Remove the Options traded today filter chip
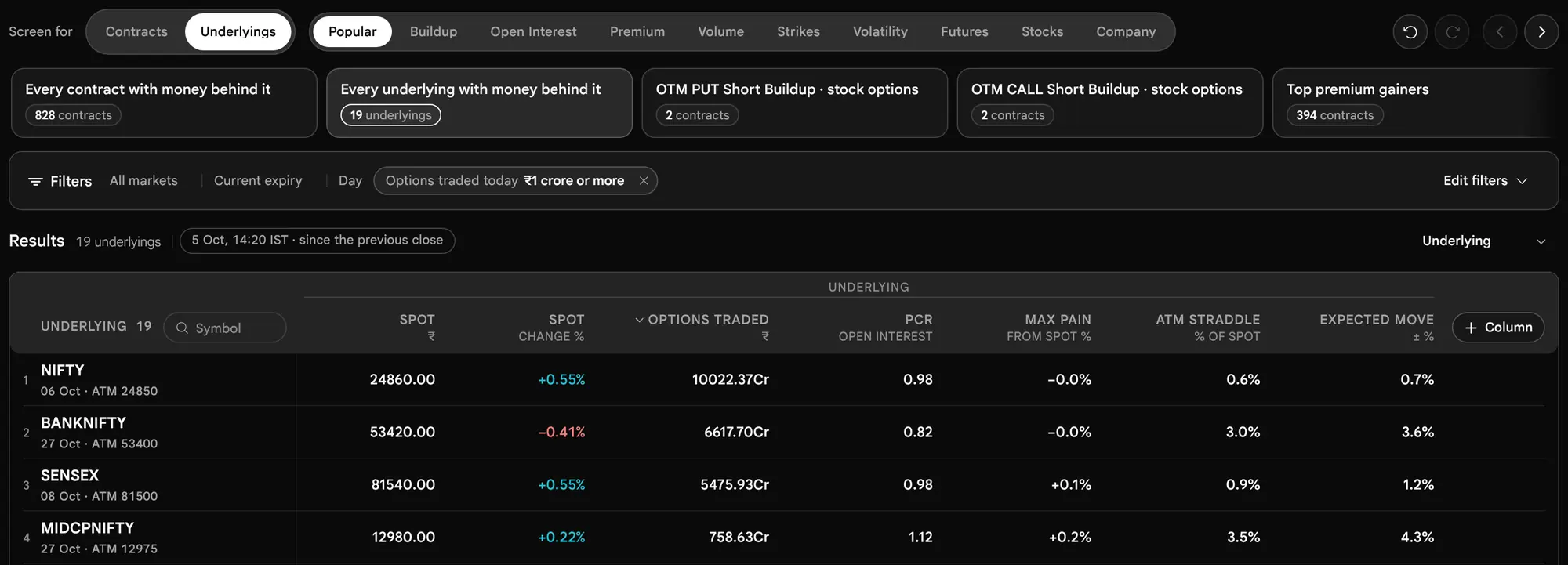The image size is (1568, 565). click(x=644, y=181)
